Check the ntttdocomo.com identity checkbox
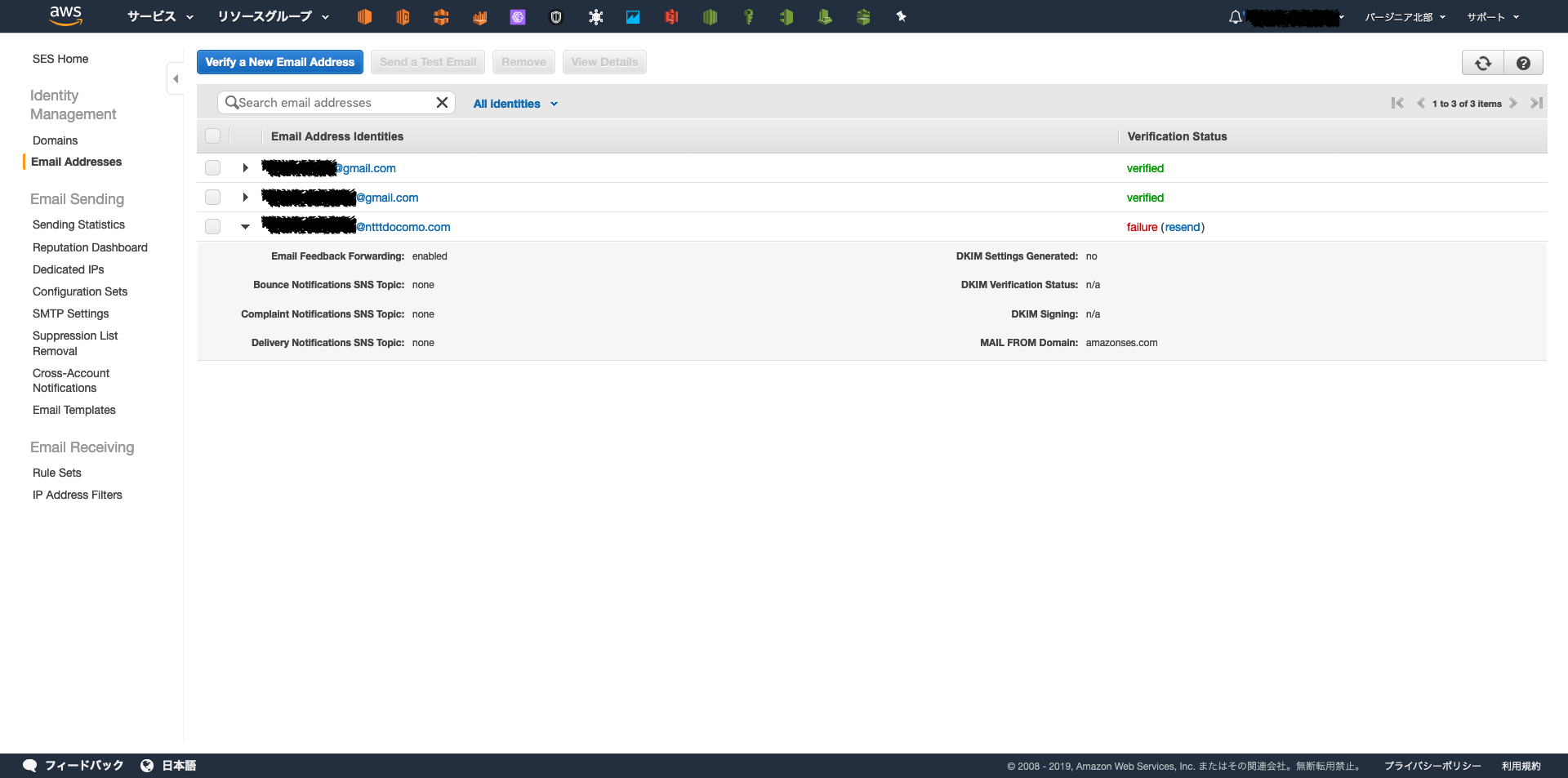This screenshot has height=778, width=1568. [x=212, y=226]
